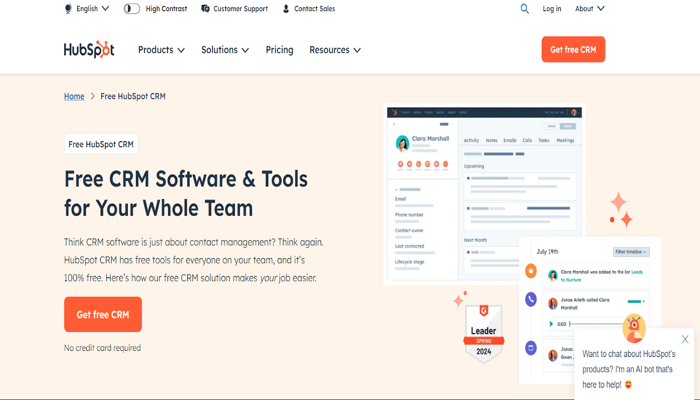700x400 pixels.
Task: Click Free HubSpot CRM breadcrumb text
Action: [x=133, y=96]
